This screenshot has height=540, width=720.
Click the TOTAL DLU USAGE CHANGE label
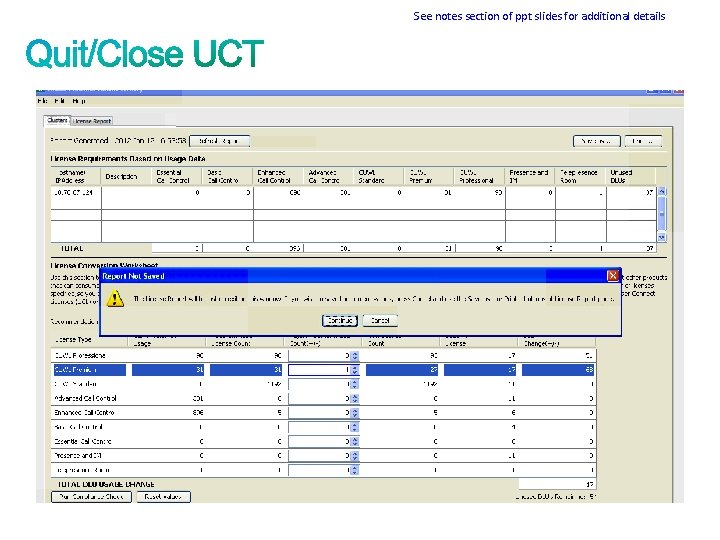106,484
